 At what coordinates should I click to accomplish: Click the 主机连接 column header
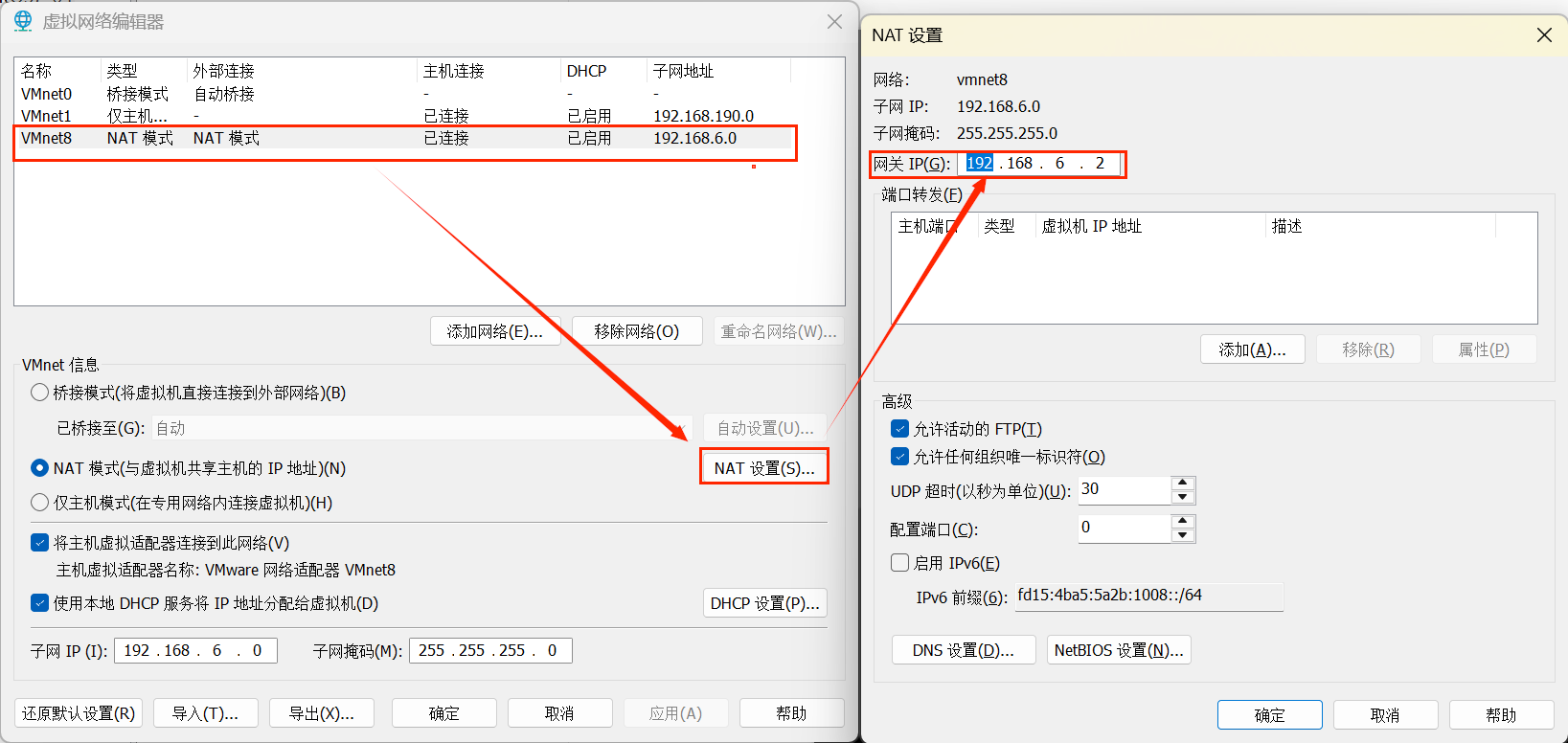coord(489,71)
